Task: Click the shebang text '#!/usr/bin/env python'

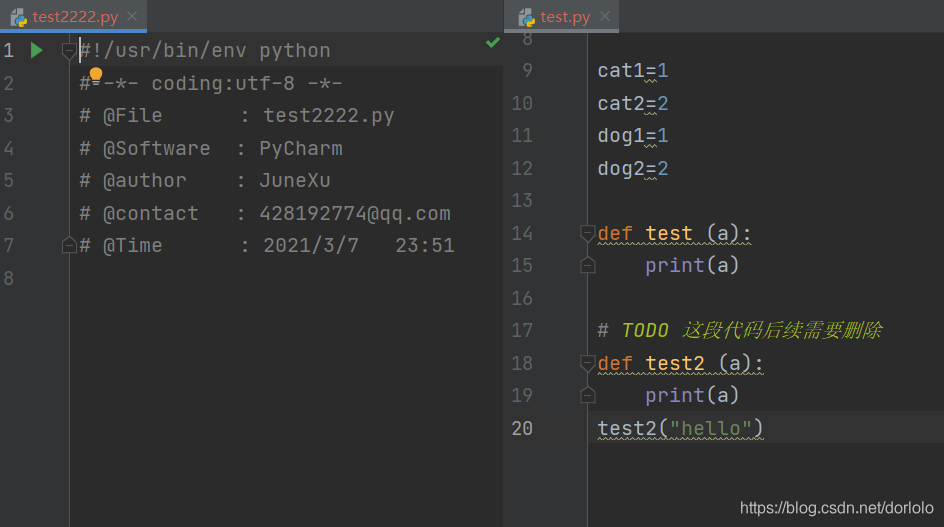Action: (205, 51)
